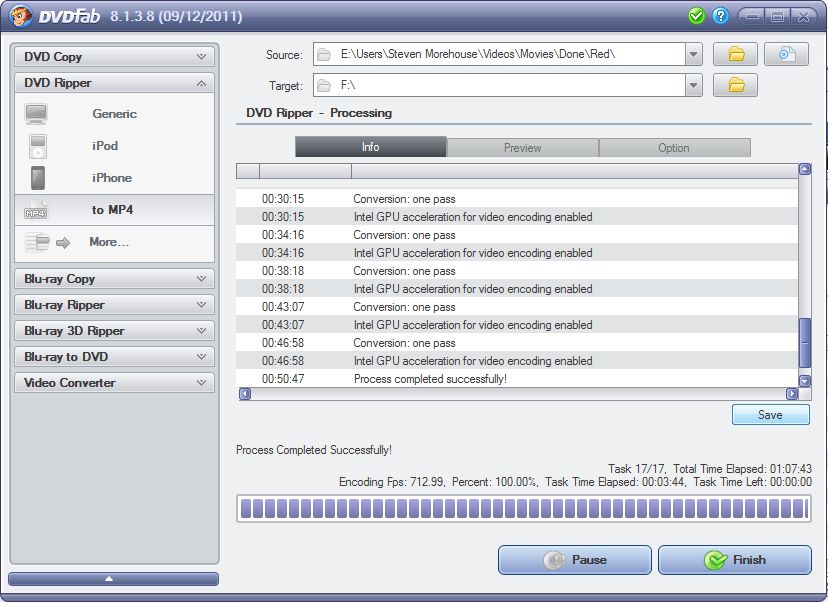The image size is (828, 602).
Task: Select the Generic device monitor icon
Action: 36,114
